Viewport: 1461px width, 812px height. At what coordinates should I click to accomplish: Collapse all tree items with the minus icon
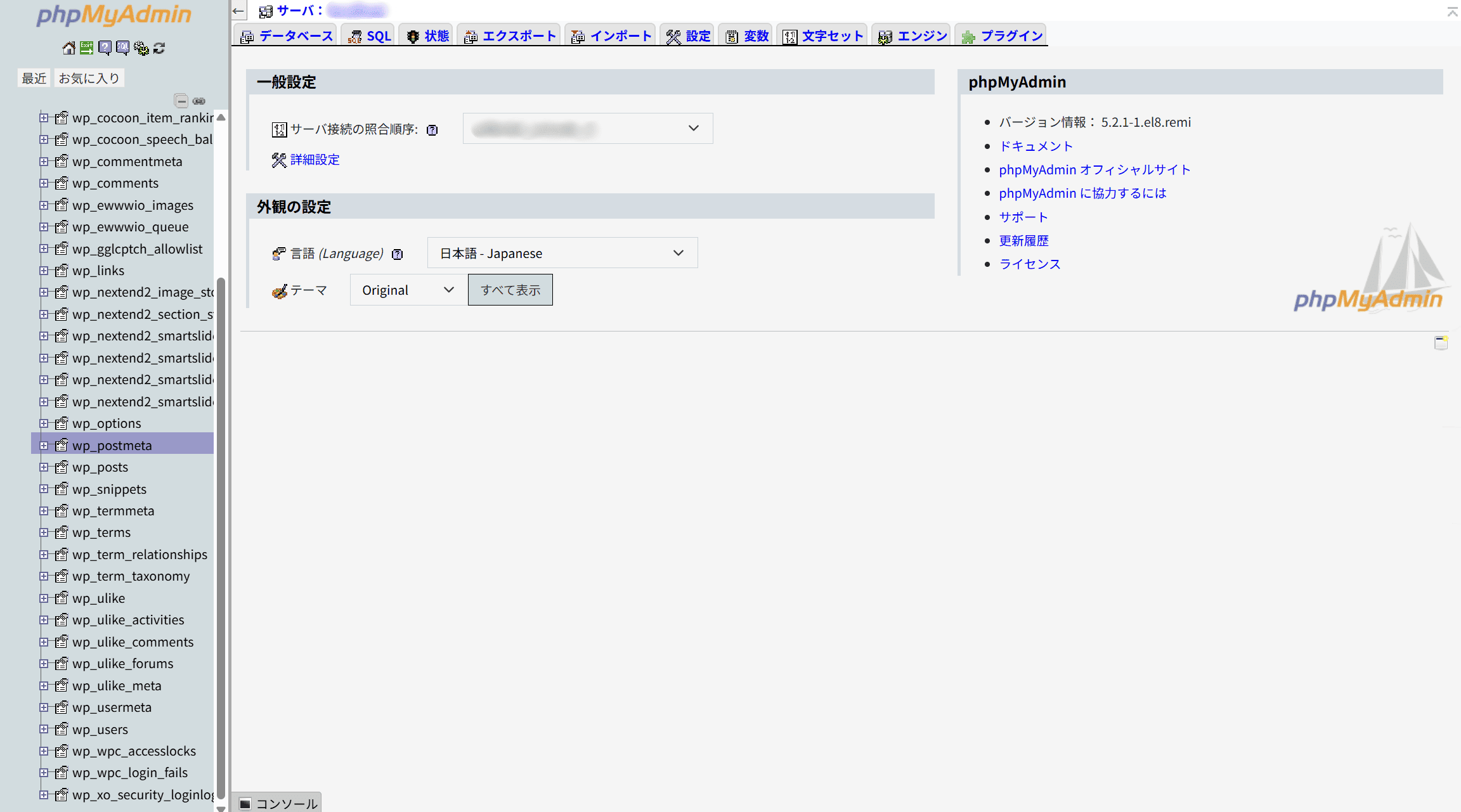click(181, 101)
